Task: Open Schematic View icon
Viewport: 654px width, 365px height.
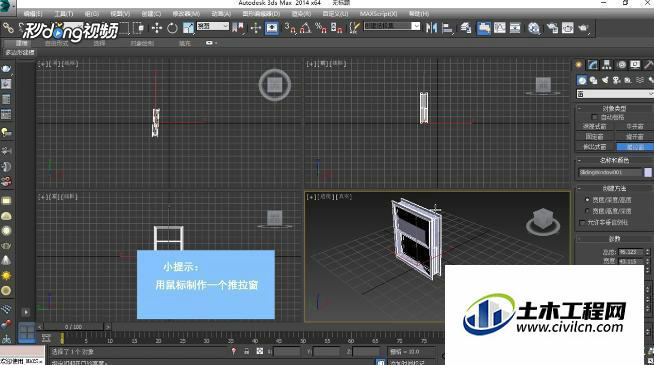Action: tap(515, 28)
